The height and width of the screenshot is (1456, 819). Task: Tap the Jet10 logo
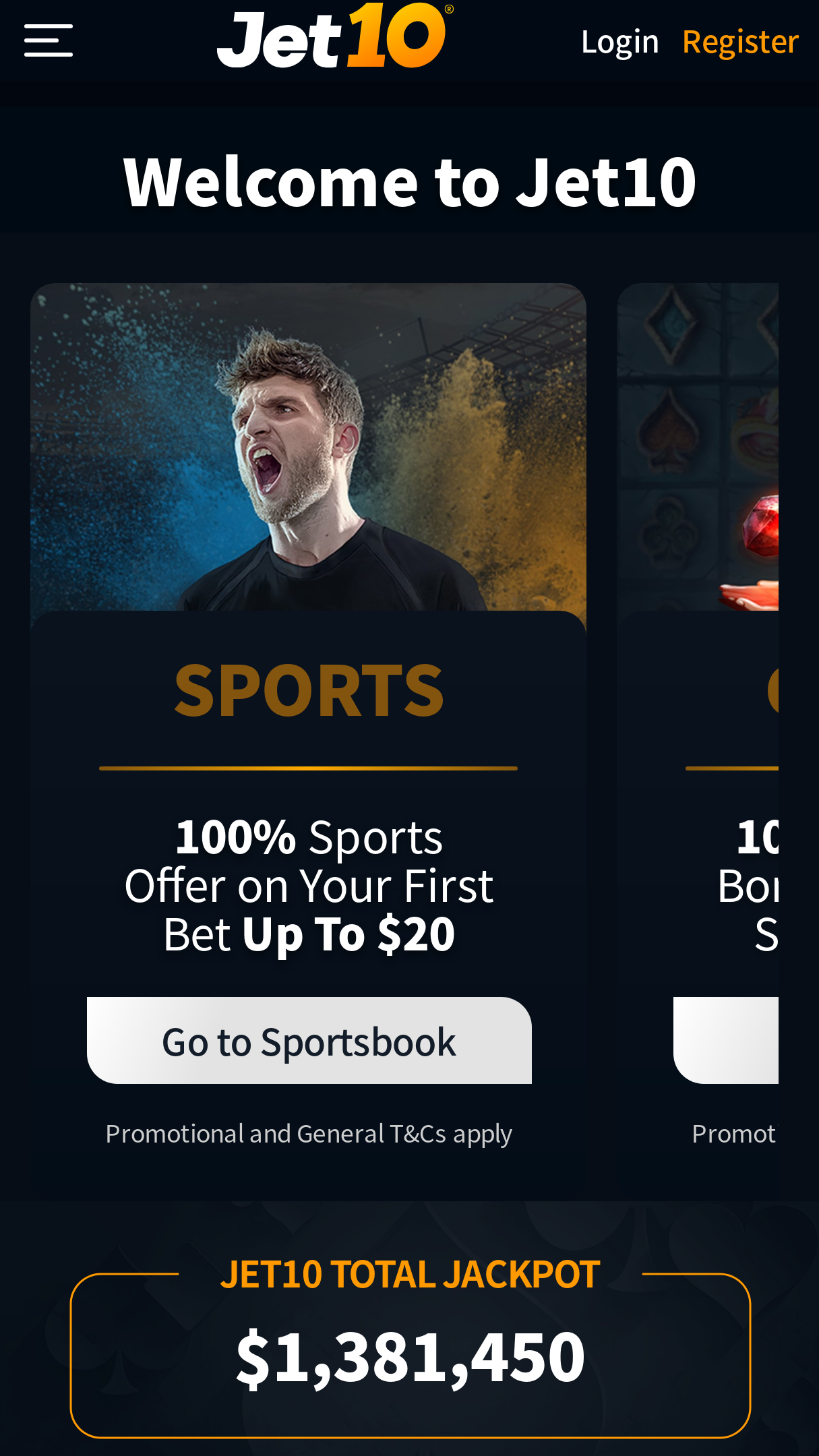point(335,36)
